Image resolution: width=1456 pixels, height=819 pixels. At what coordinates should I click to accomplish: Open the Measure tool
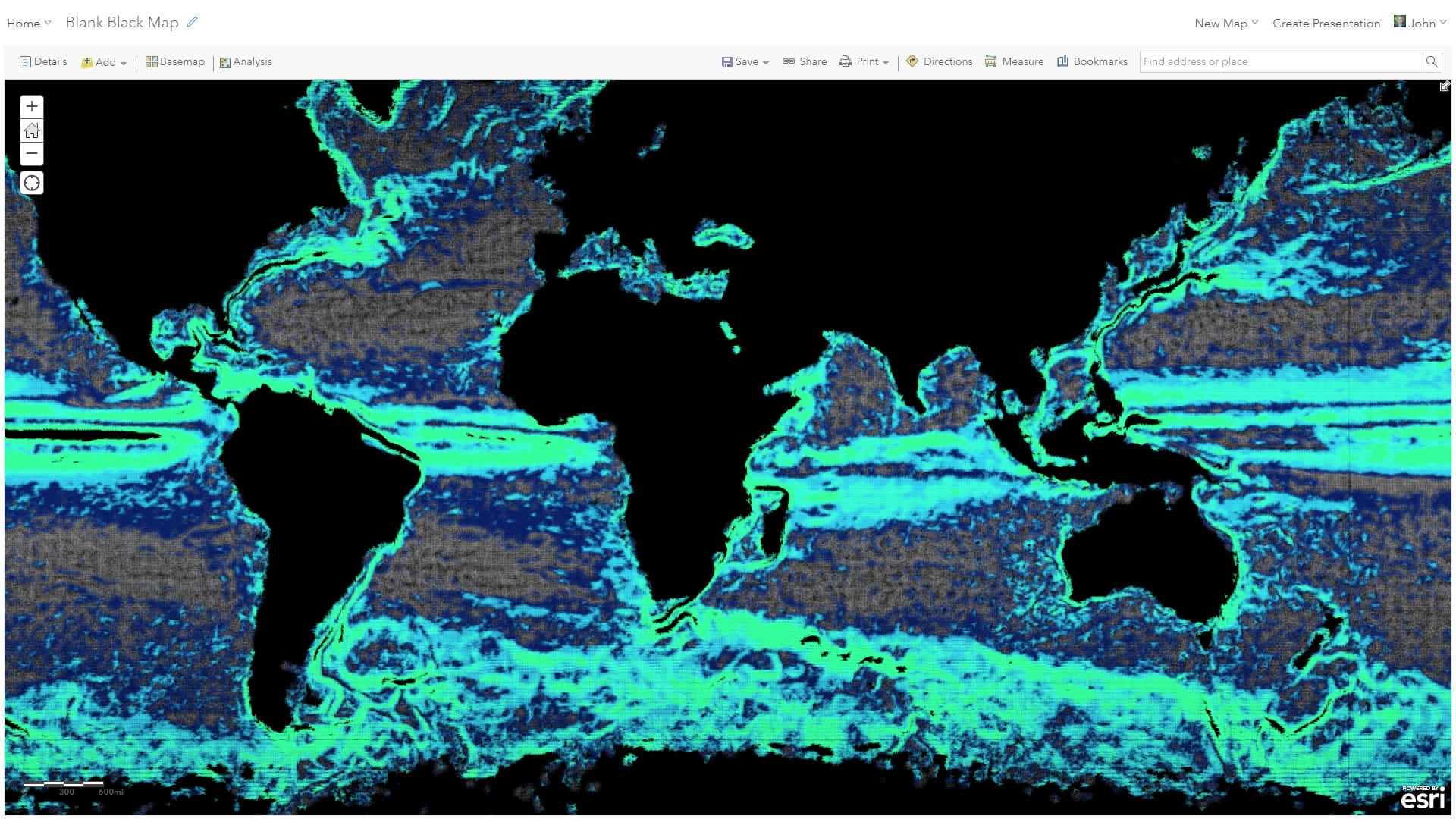pos(1014,61)
